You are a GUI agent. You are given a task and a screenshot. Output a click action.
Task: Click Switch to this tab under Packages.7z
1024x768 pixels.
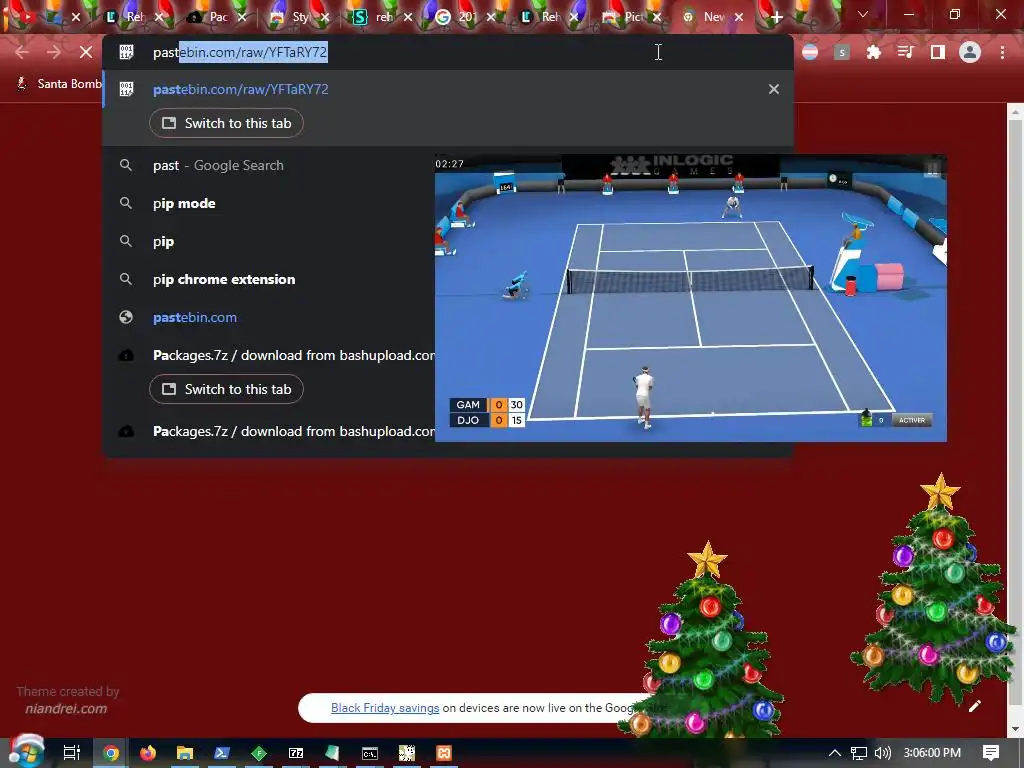(226, 389)
